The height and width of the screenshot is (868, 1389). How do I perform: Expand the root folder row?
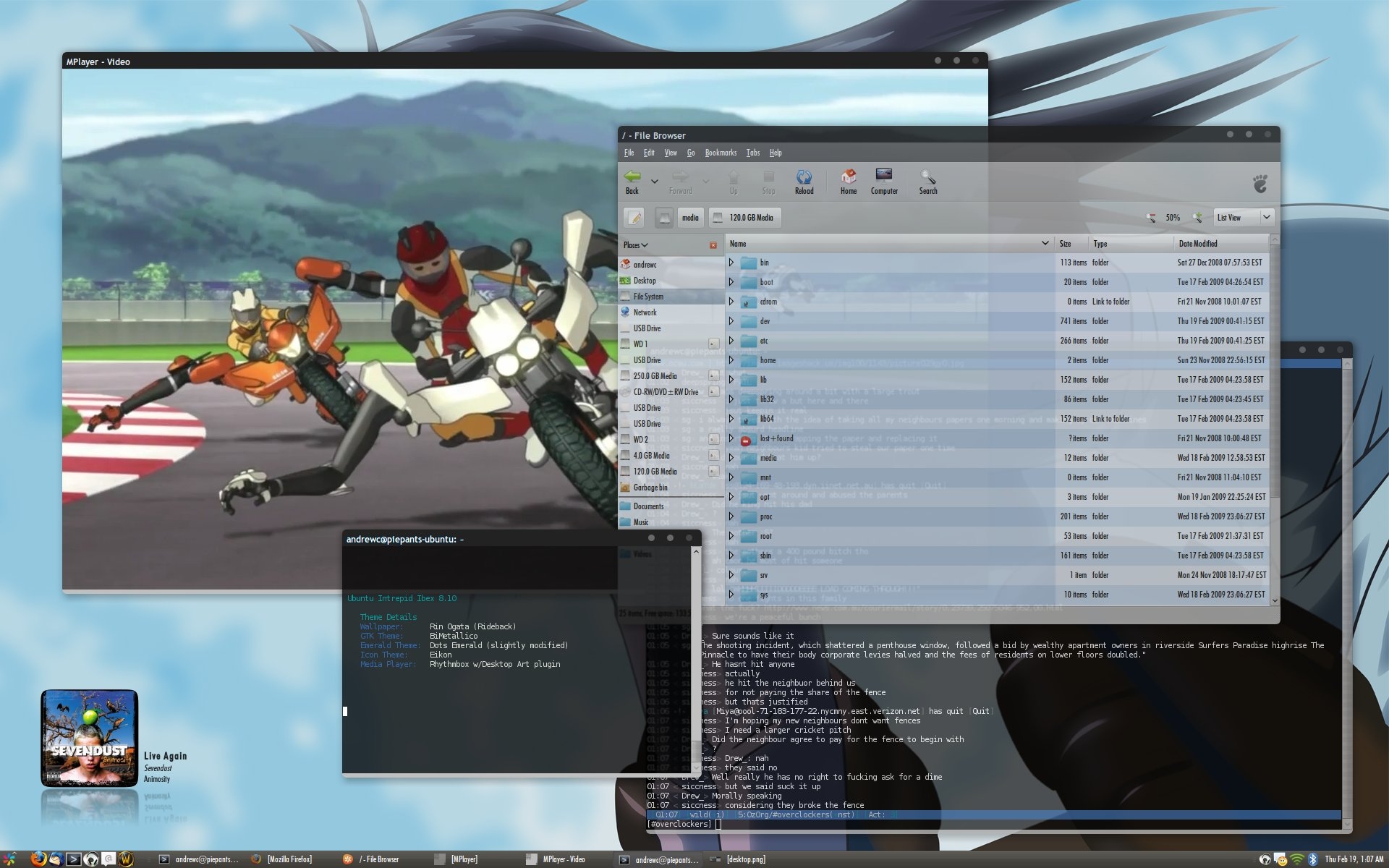pyautogui.click(x=731, y=536)
